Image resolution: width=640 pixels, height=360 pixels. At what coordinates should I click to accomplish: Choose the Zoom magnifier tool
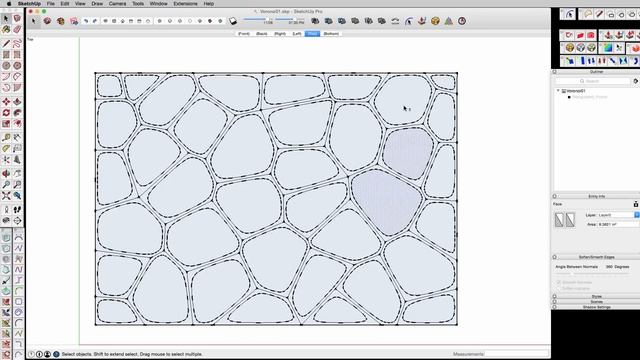pyautogui.click(x=6, y=185)
